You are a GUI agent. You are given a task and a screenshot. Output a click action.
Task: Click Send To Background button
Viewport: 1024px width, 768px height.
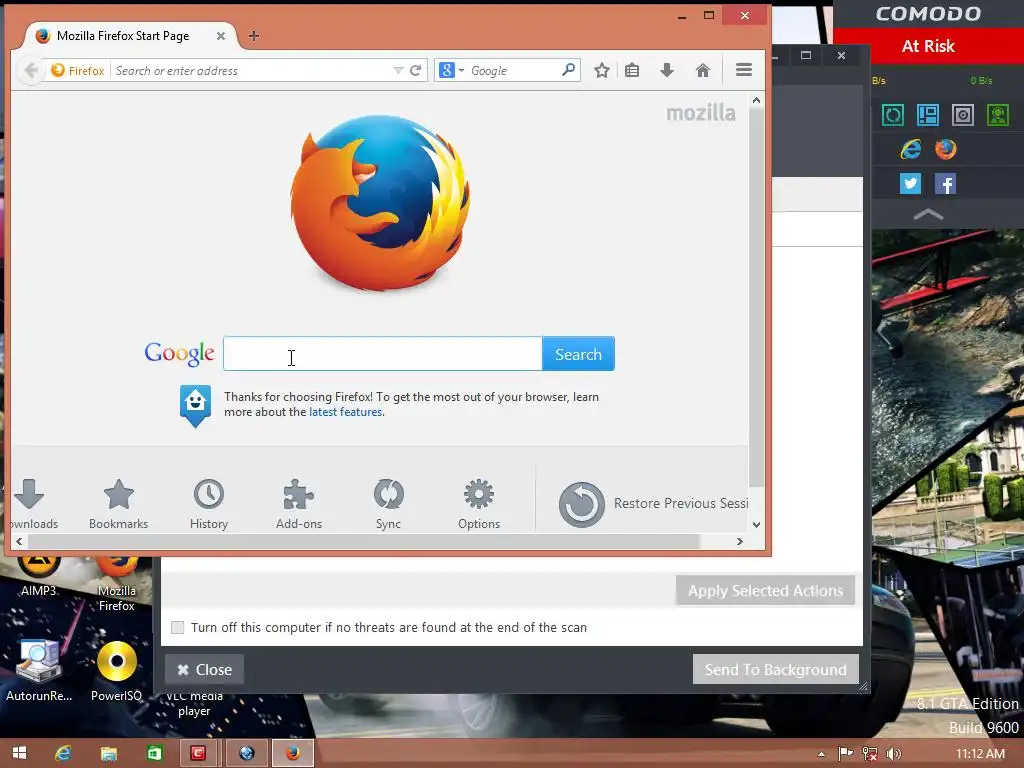[775, 669]
